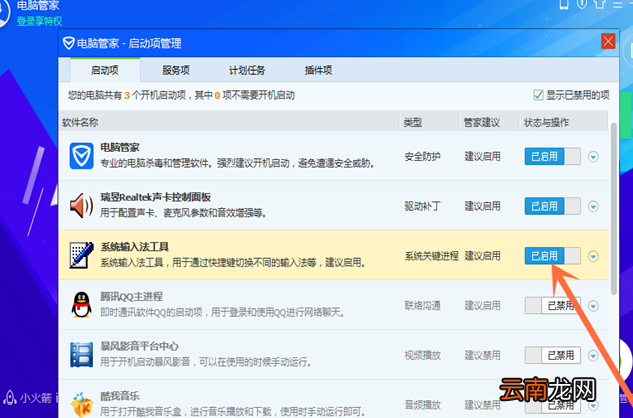Image resolution: width=633 pixels, height=418 pixels.
Task: Click the Realtek speaker icon
Action: click(x=81, y=206)
